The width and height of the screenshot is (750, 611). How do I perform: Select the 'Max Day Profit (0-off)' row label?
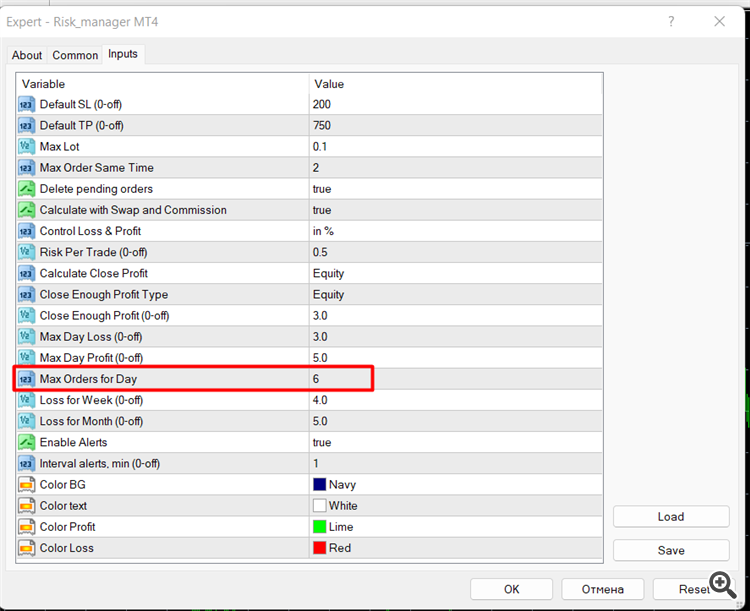pyautogui.click(x=91, y=358)
